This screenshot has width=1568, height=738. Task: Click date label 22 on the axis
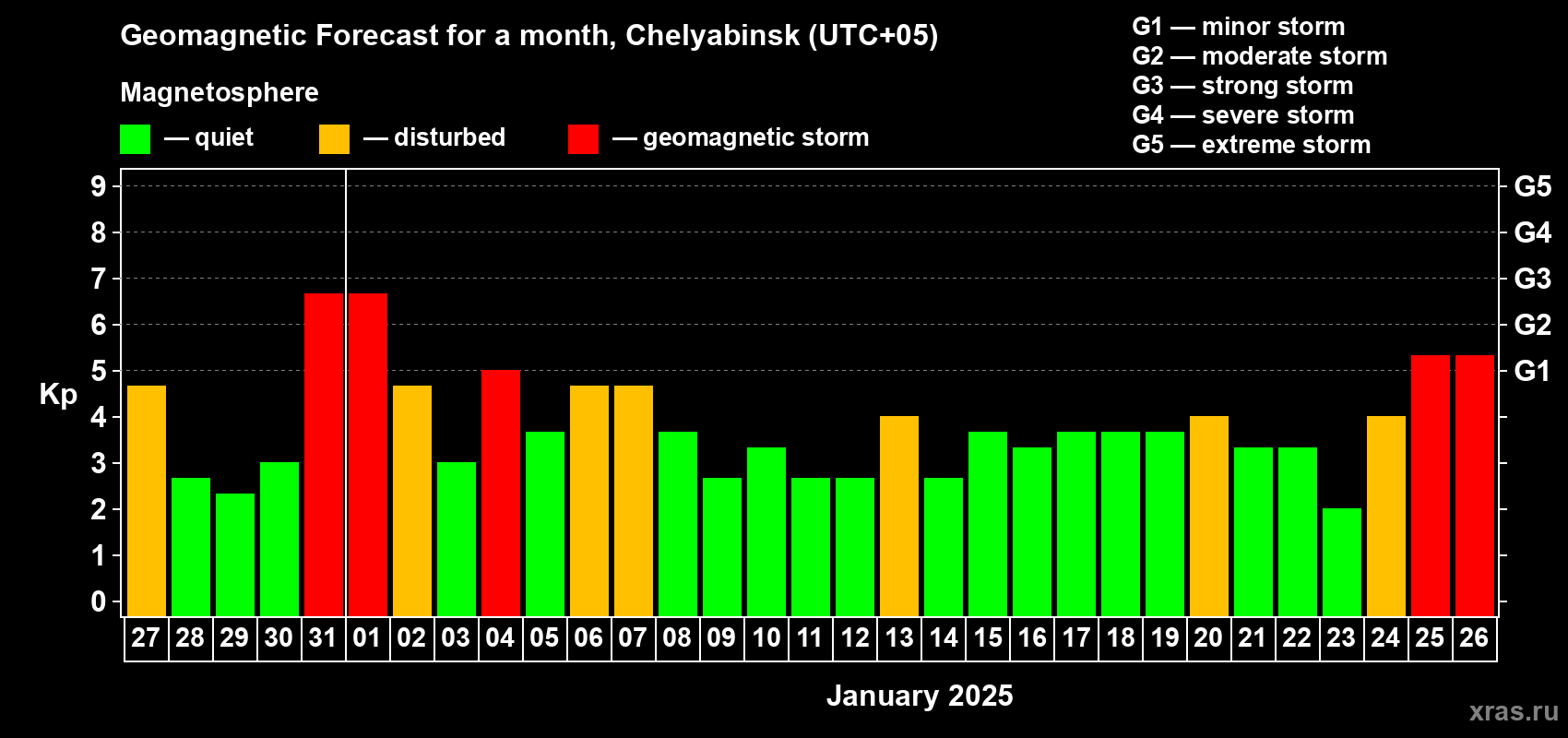click(x=1297, y=638)
